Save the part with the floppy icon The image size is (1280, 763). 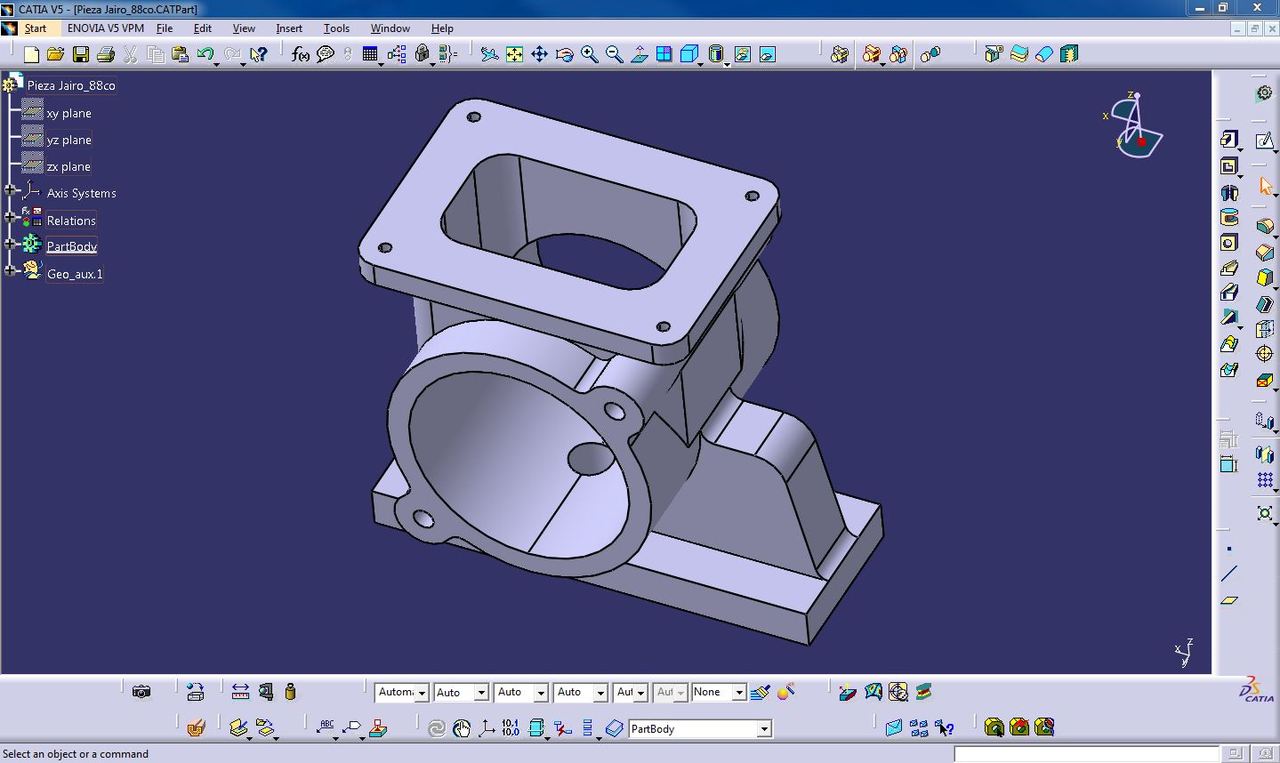81,54
